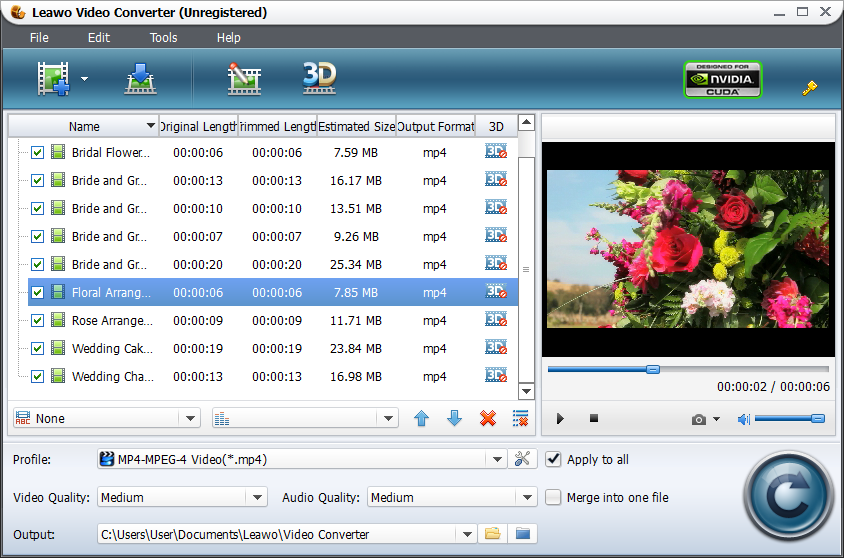Open the 3D settings toolbar icon
This screenshot has height=558, width=844.
[319, 79]
